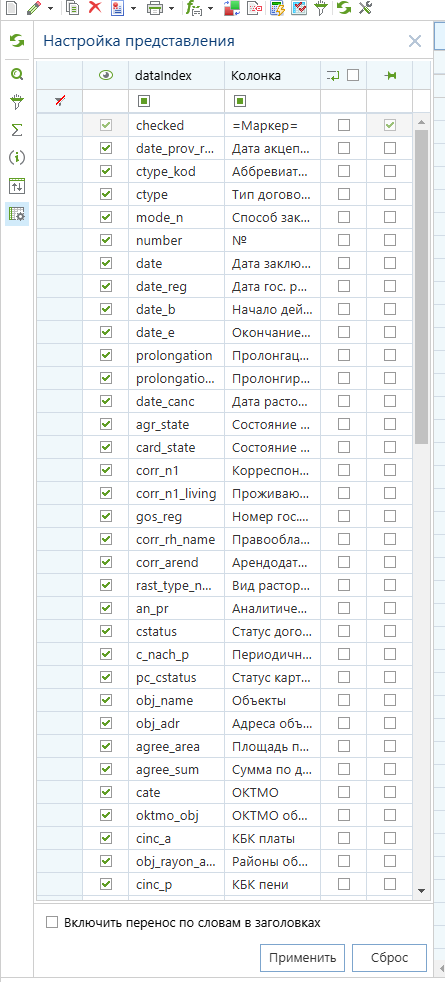Click the wrench and screwdriver tools icon
445x982 pixels.
pos(364,8)
